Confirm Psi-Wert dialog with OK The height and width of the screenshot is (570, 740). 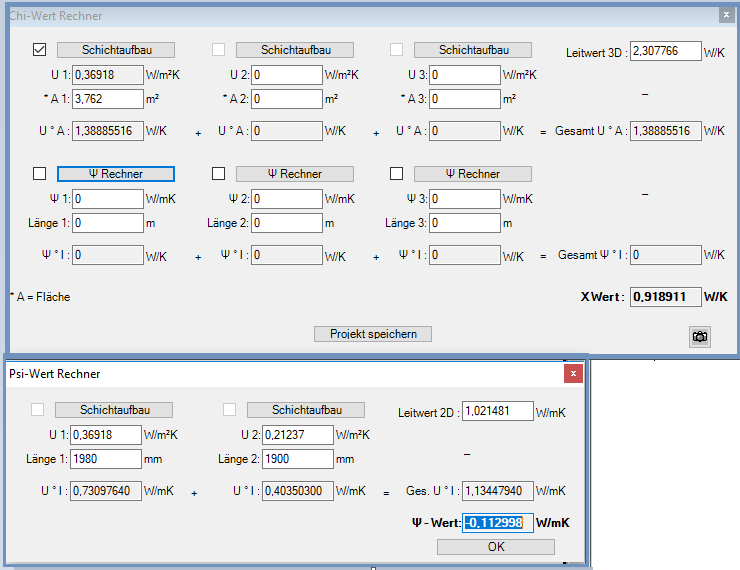(495, 547)
